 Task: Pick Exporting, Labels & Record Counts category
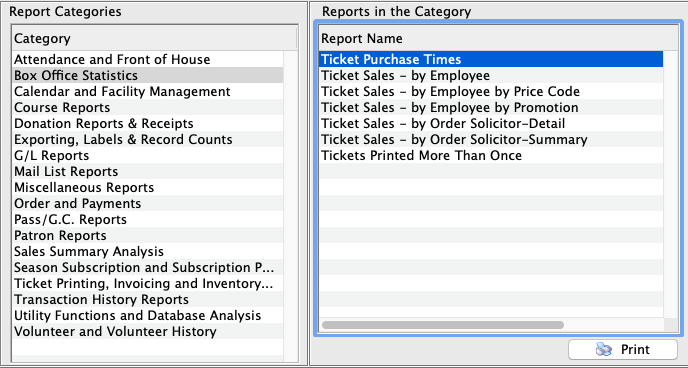pyautogui.click(x=148, y=139)
